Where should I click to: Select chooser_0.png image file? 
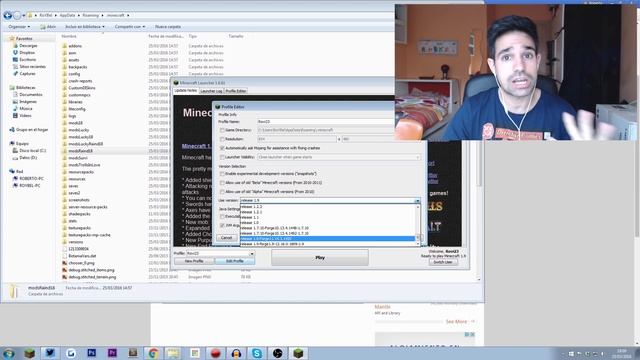click(x=81, y=263)
